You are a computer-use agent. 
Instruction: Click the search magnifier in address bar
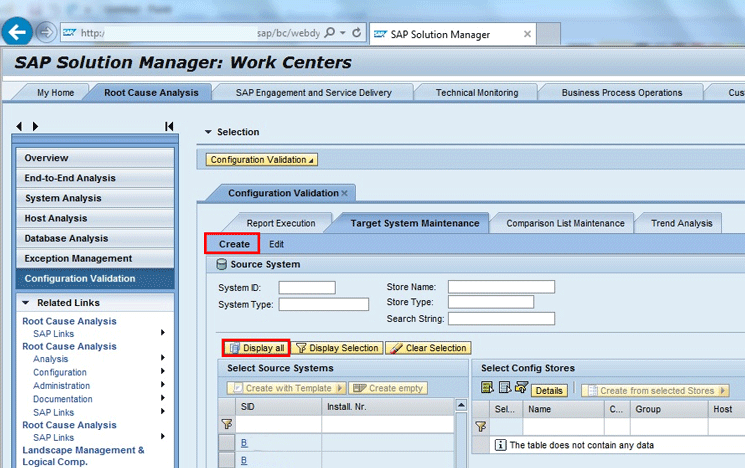329,32
